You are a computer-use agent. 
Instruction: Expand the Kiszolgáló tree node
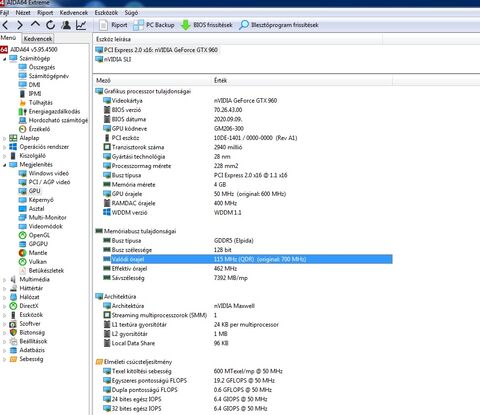(5, 156)
